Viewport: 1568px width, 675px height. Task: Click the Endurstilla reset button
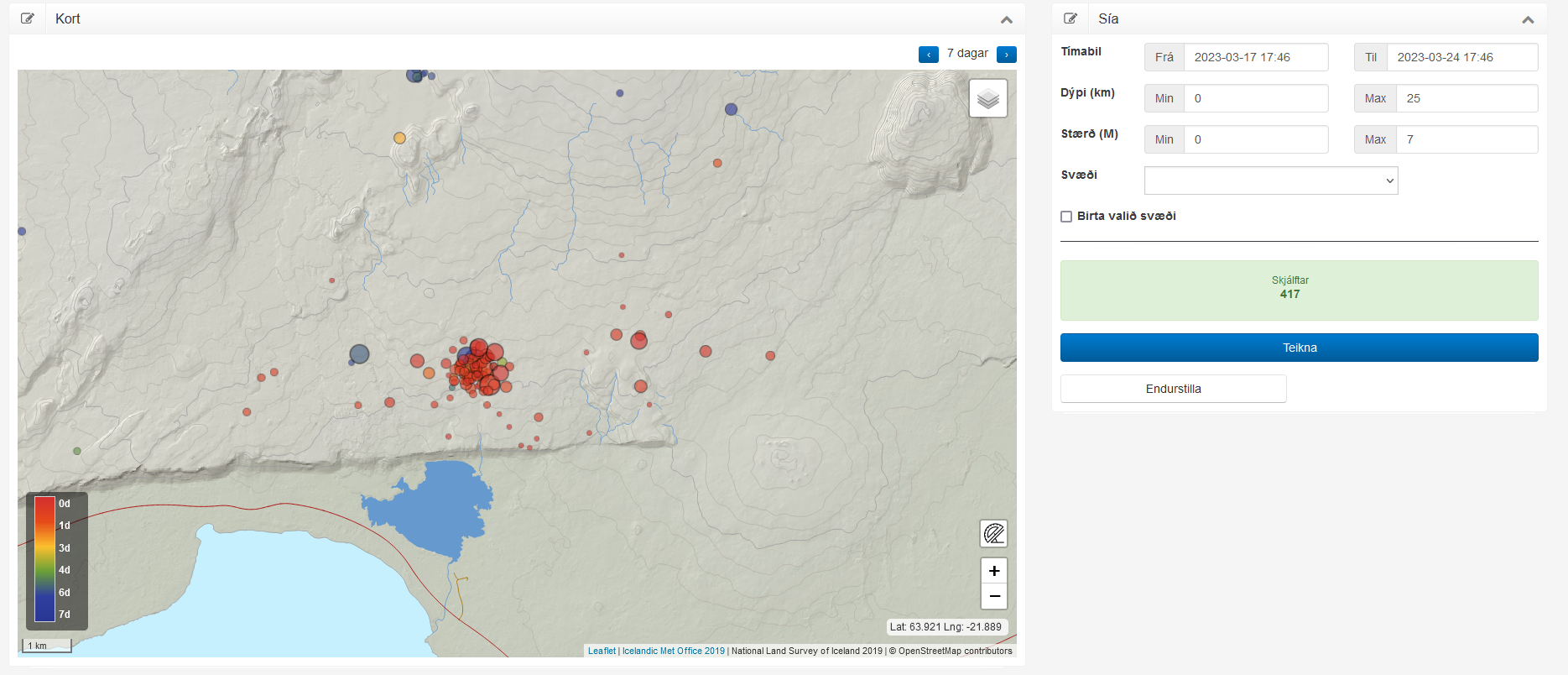point(1173,389)
